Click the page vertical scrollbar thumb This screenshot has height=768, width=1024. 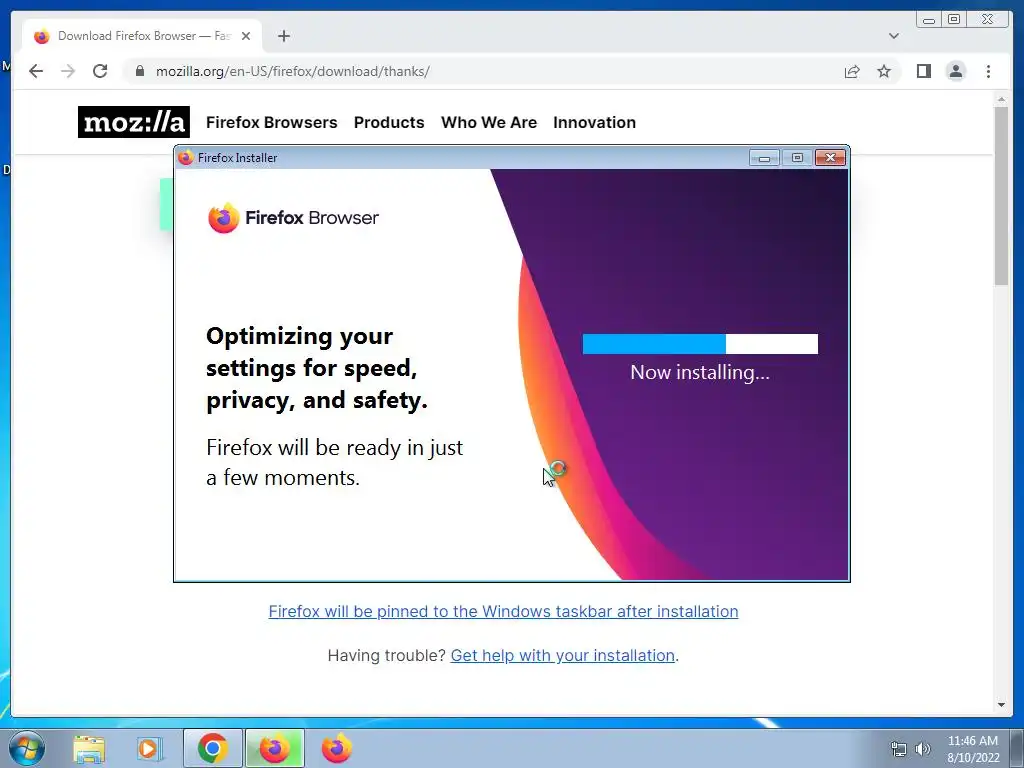click(x=1001, y=196)
